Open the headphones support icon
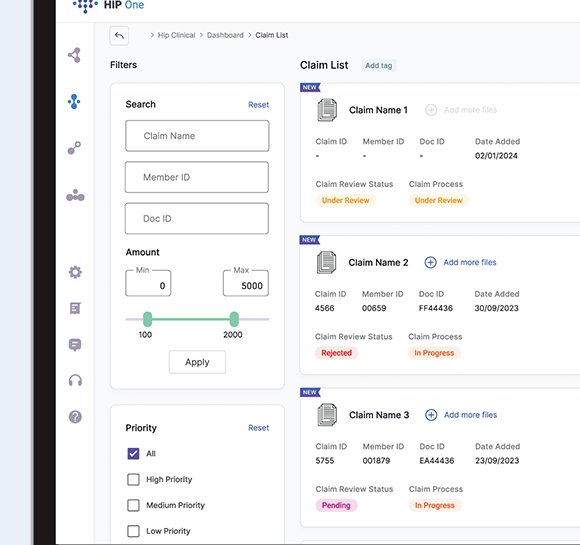 coord(75,380)
